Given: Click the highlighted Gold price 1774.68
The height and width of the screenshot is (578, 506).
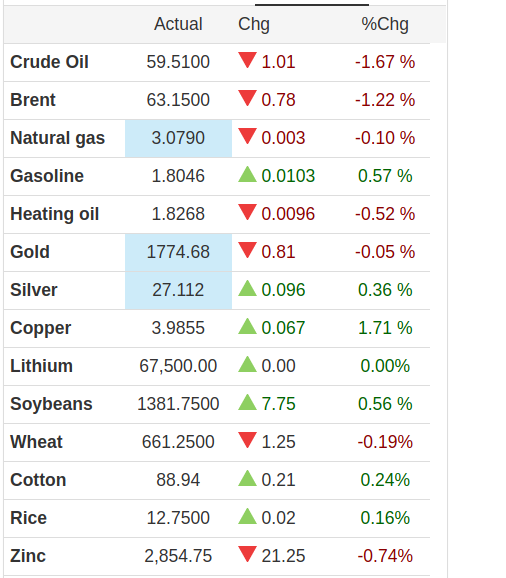Looking at the screenshot, I should pyautogui.click(x=178, y=252).
